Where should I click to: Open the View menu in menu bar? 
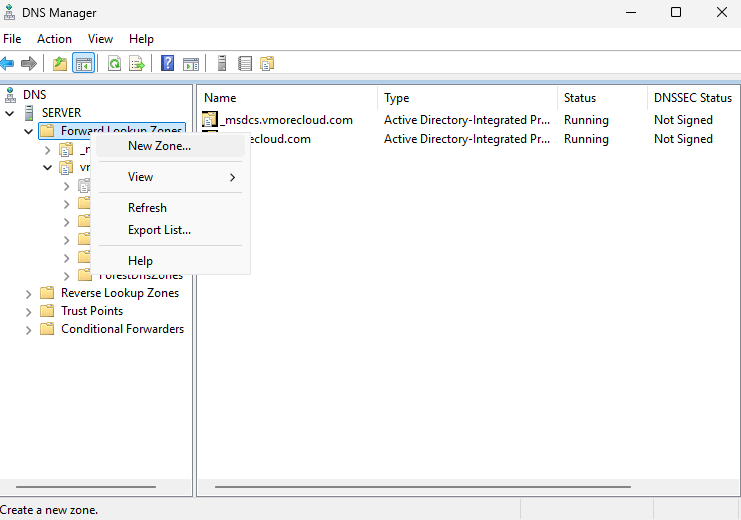[100, 39]
